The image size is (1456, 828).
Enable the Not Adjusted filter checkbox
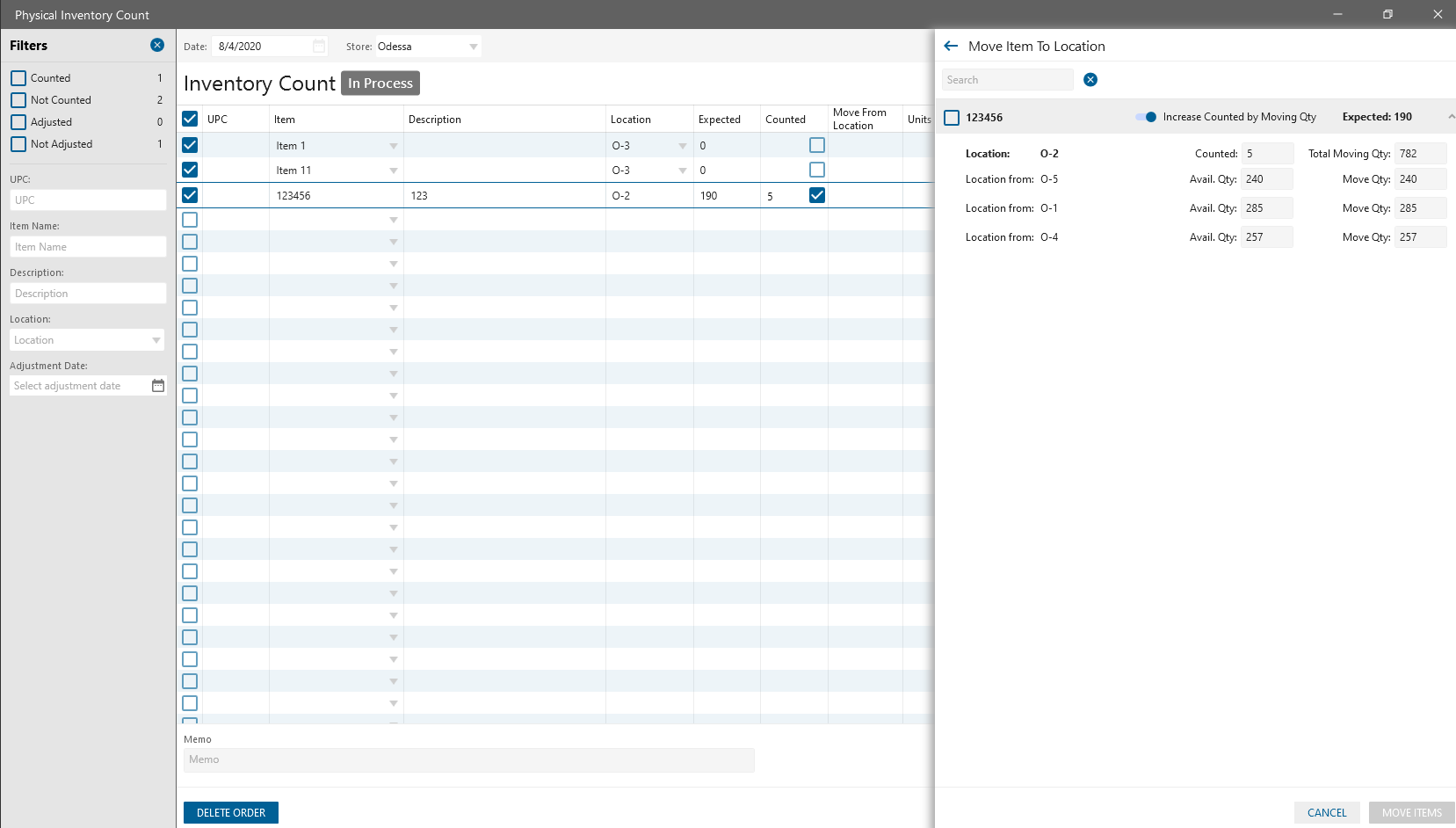point(18,144)
